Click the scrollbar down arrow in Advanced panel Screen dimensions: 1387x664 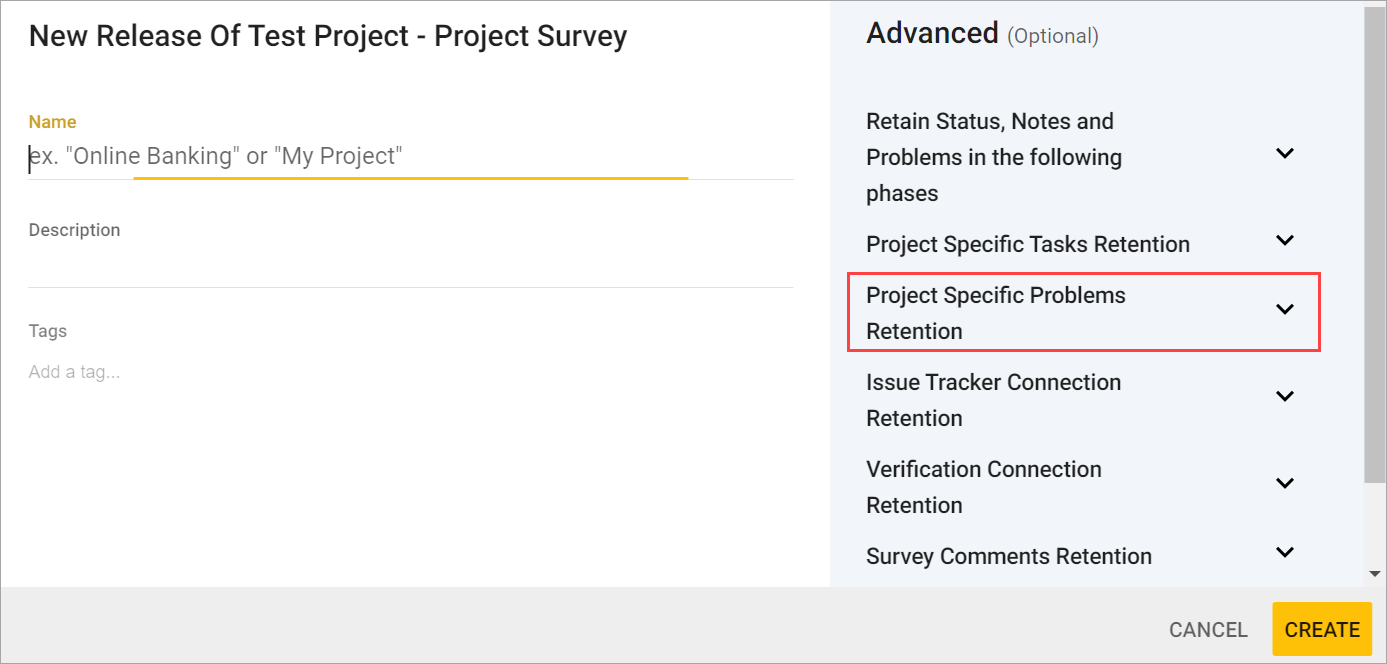[x=1375, y=575]
